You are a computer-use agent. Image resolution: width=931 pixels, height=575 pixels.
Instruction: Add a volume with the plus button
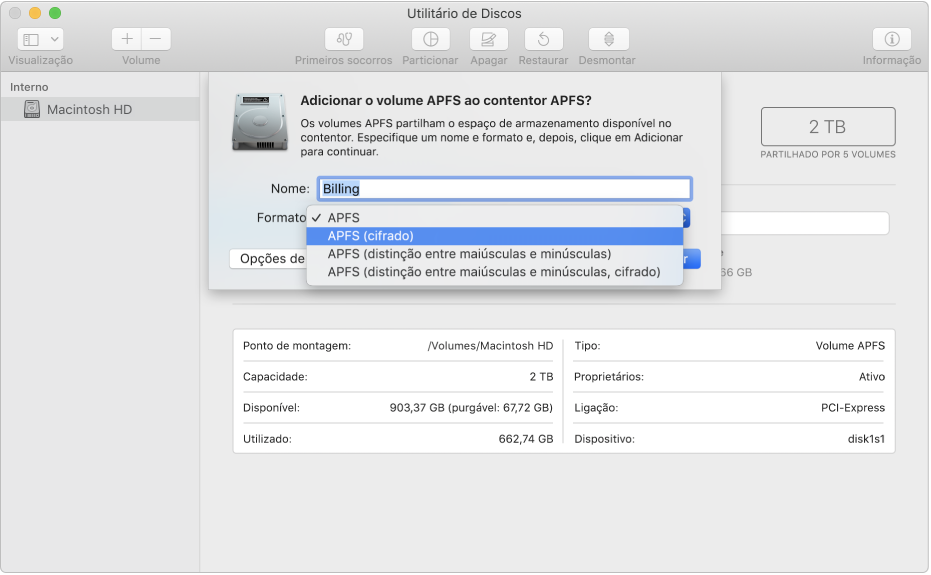point(126,39)
